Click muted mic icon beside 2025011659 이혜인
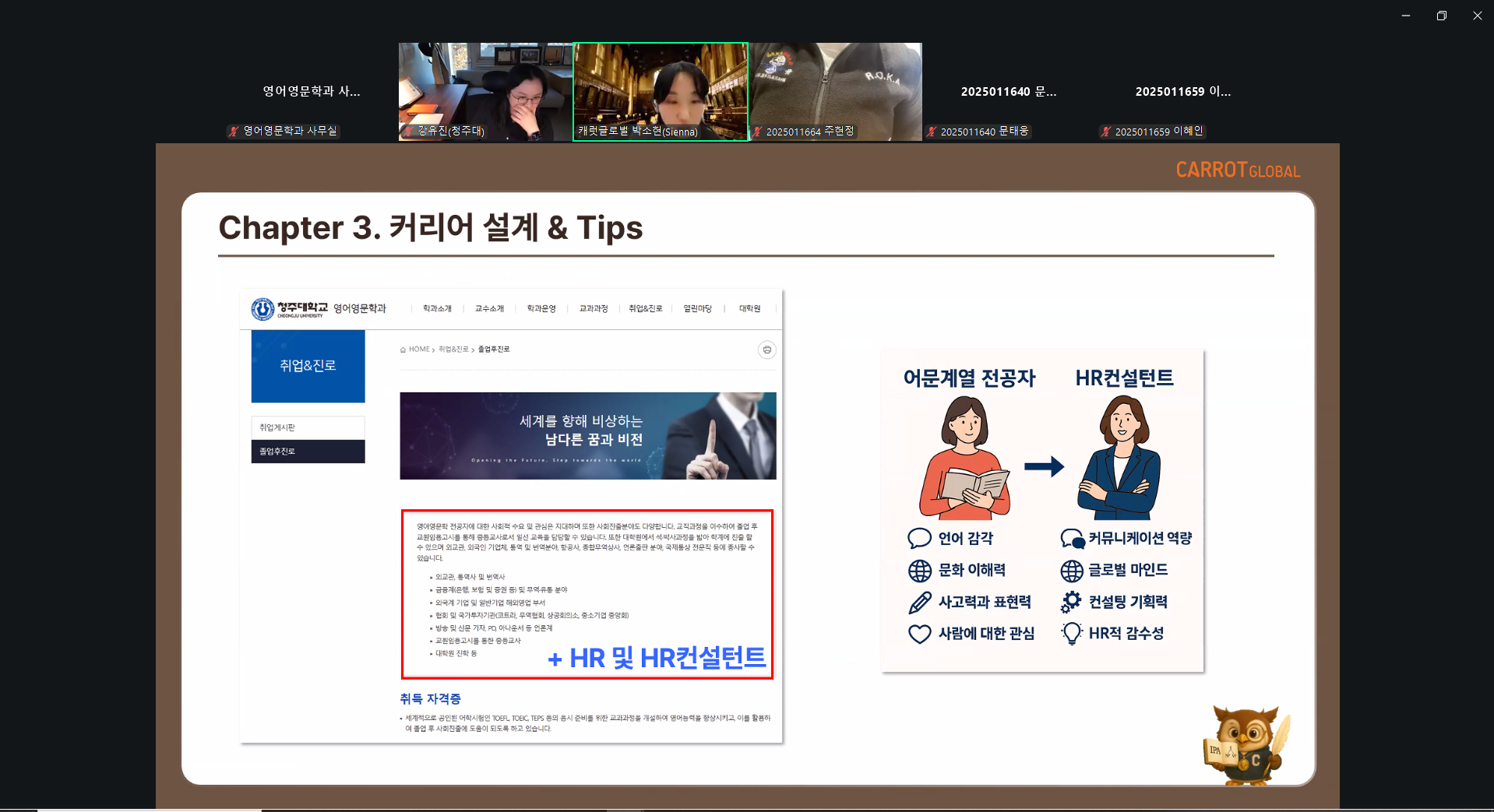Image resolution: width=1494 pixels, height=812 pixels. 1105,132
